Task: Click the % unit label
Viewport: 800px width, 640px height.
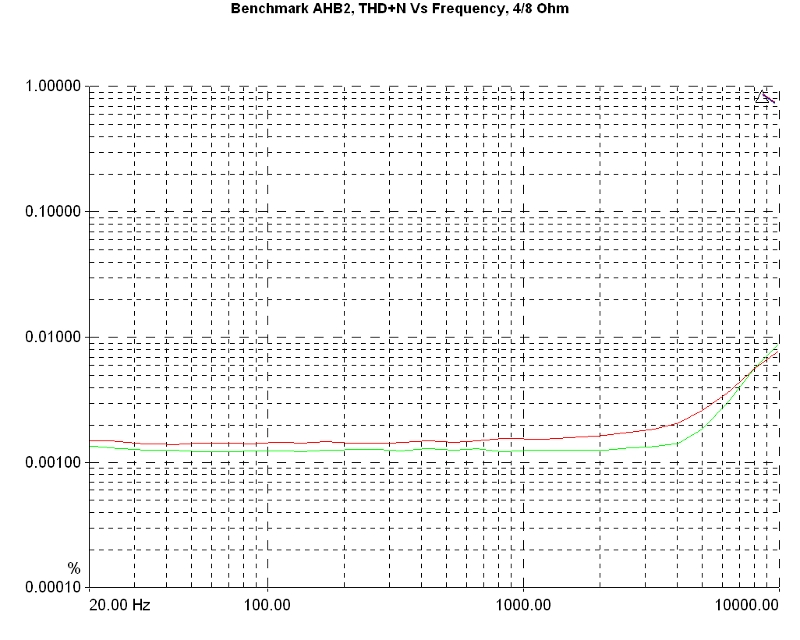Action: [x=74, y=568]
